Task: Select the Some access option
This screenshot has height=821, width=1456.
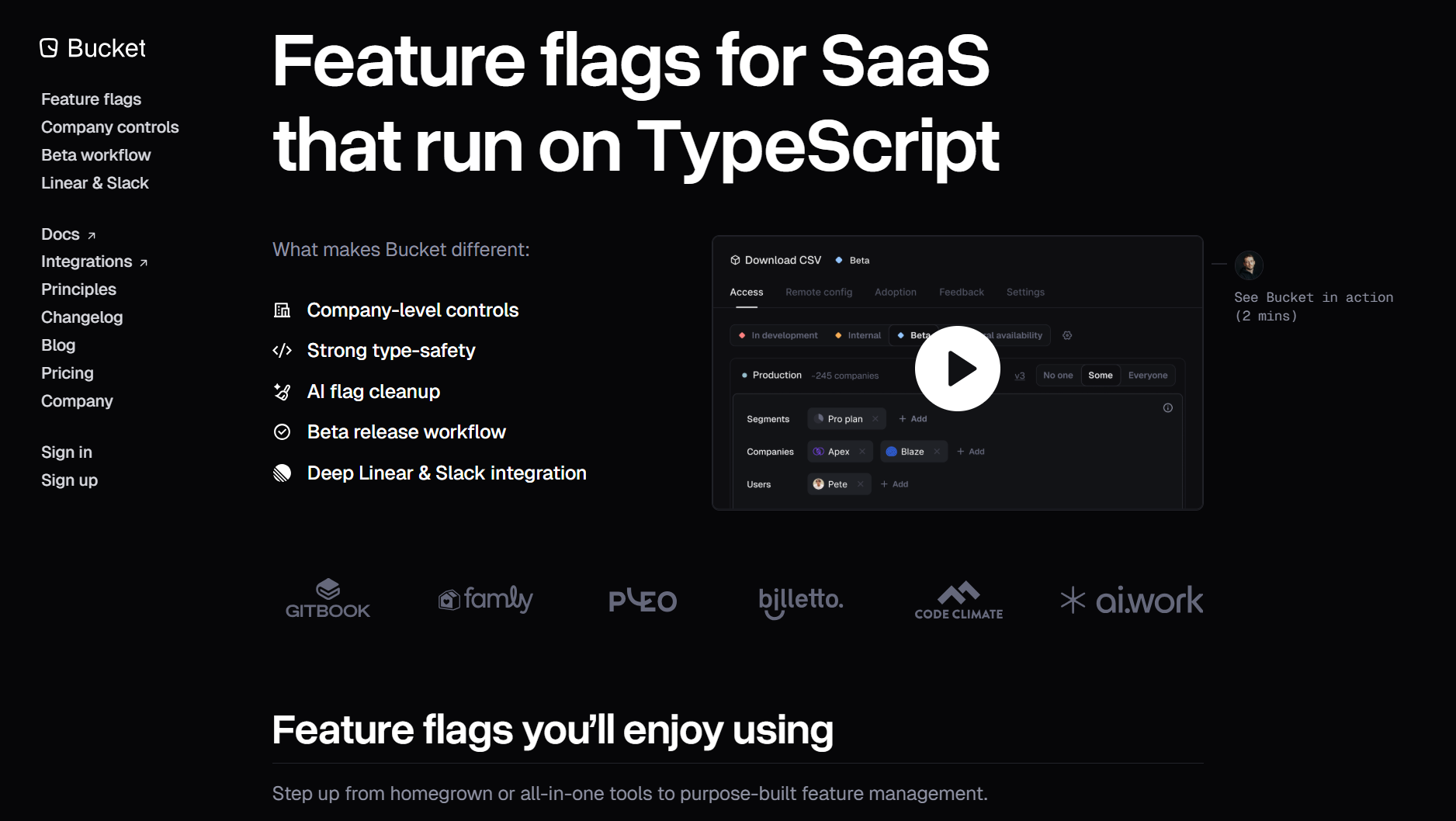Action: (x=1100, y=376)
